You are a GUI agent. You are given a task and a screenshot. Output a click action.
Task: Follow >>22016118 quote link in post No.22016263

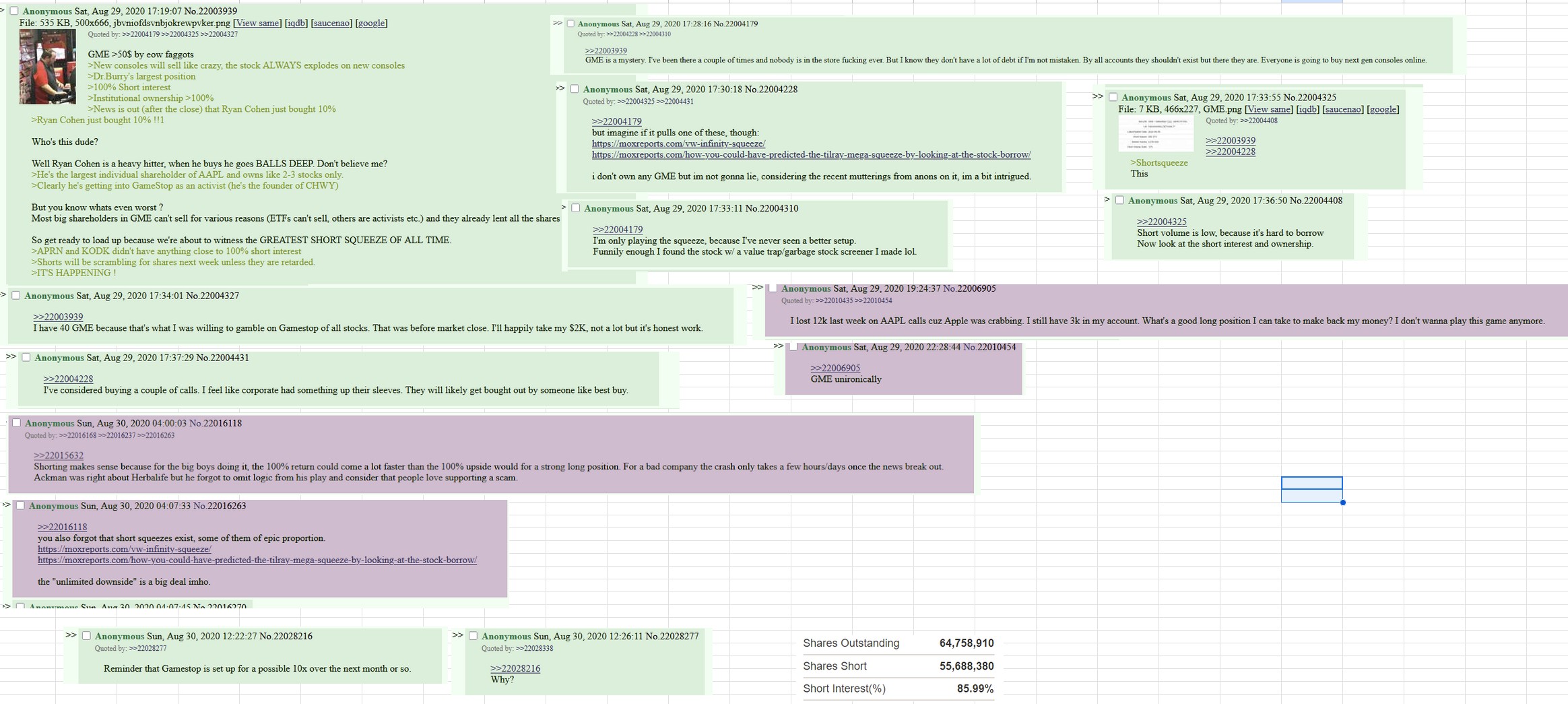[x=62, y=527]
